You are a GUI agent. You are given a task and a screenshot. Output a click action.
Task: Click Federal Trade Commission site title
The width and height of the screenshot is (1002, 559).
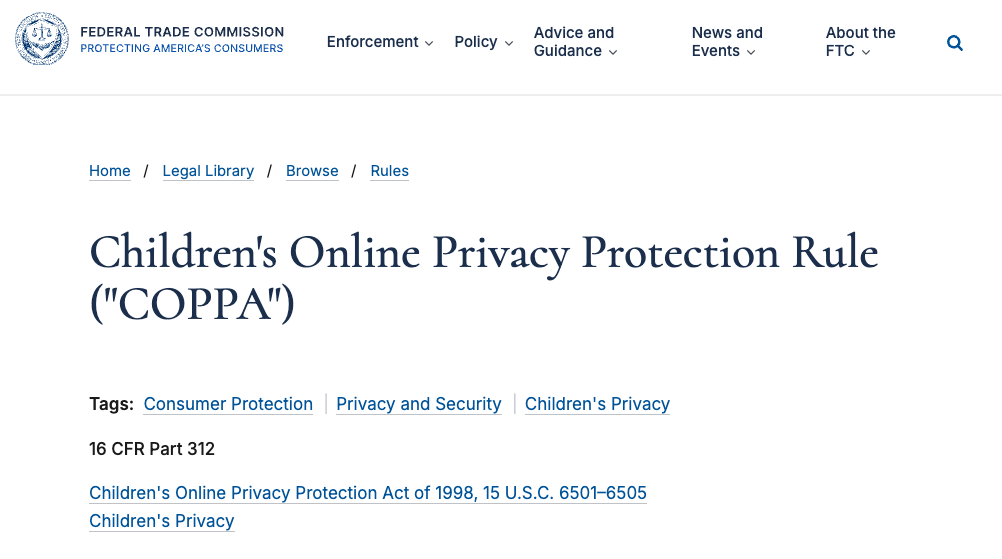182,32
